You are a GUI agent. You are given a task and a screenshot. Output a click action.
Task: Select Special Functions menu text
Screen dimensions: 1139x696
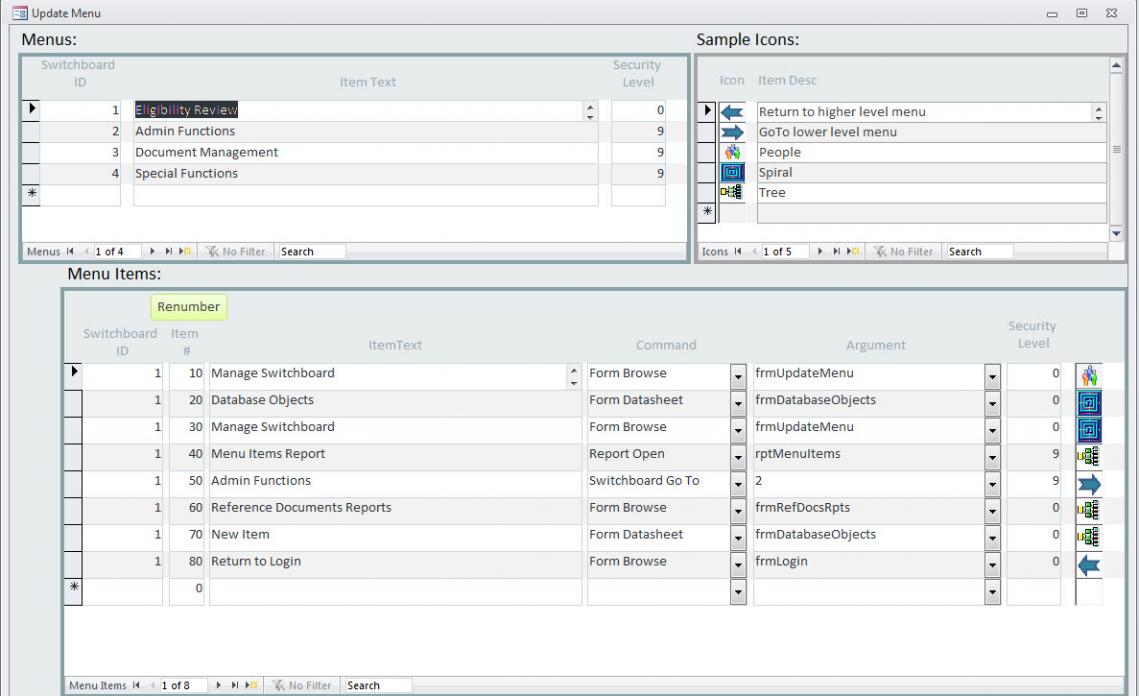point(187,174)
